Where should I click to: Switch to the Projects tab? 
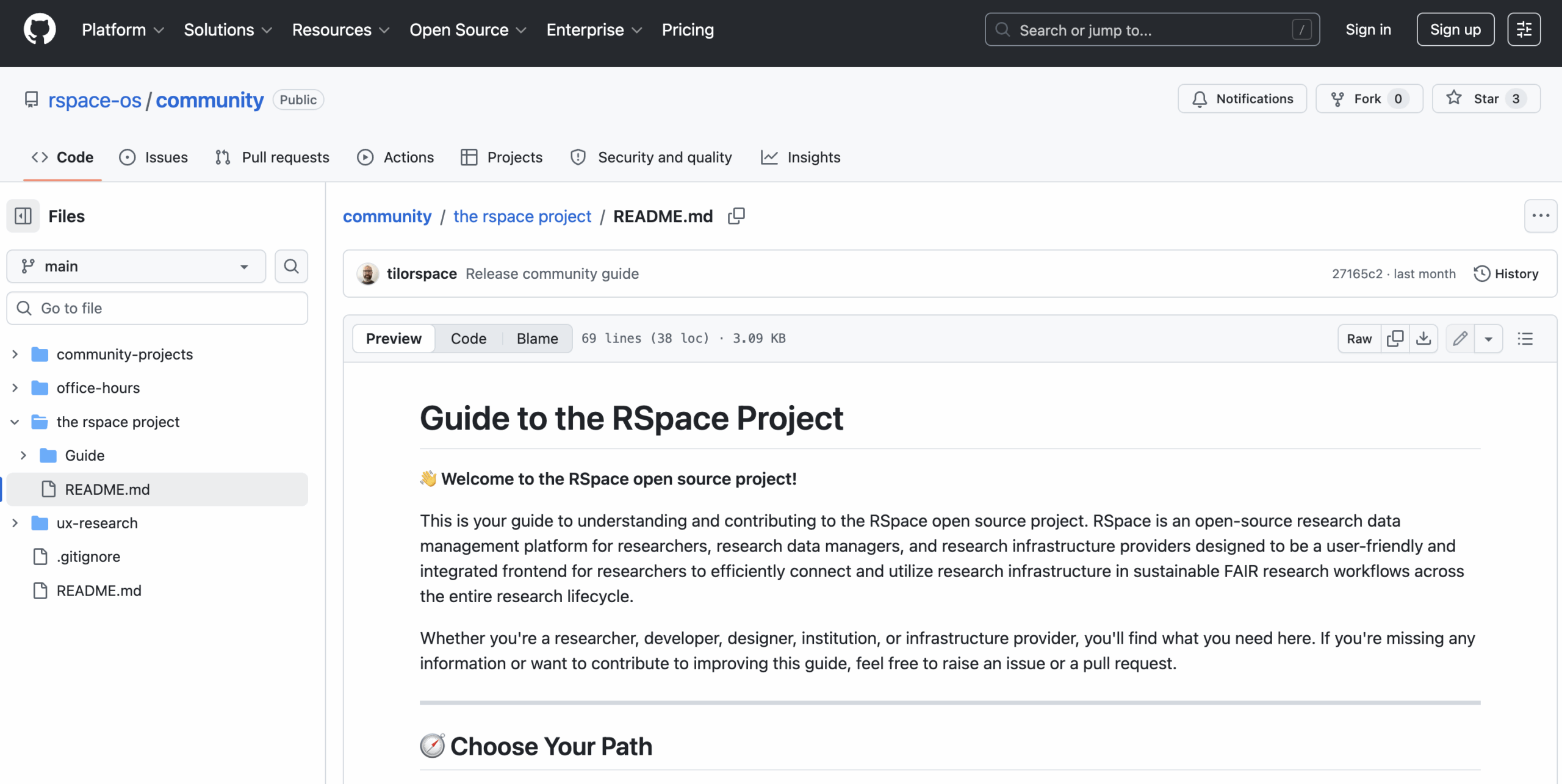pos(502,157)
